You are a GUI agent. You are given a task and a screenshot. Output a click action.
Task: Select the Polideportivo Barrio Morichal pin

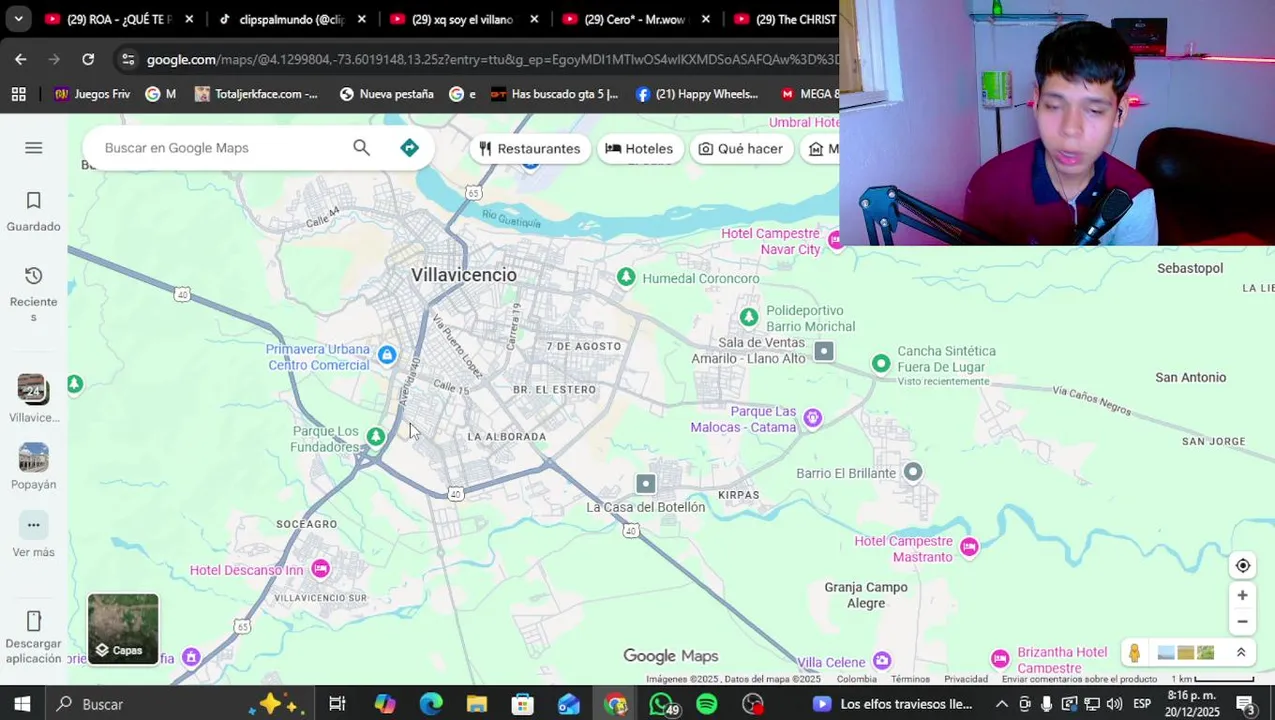pyautogui.click(x=748, y=317)
